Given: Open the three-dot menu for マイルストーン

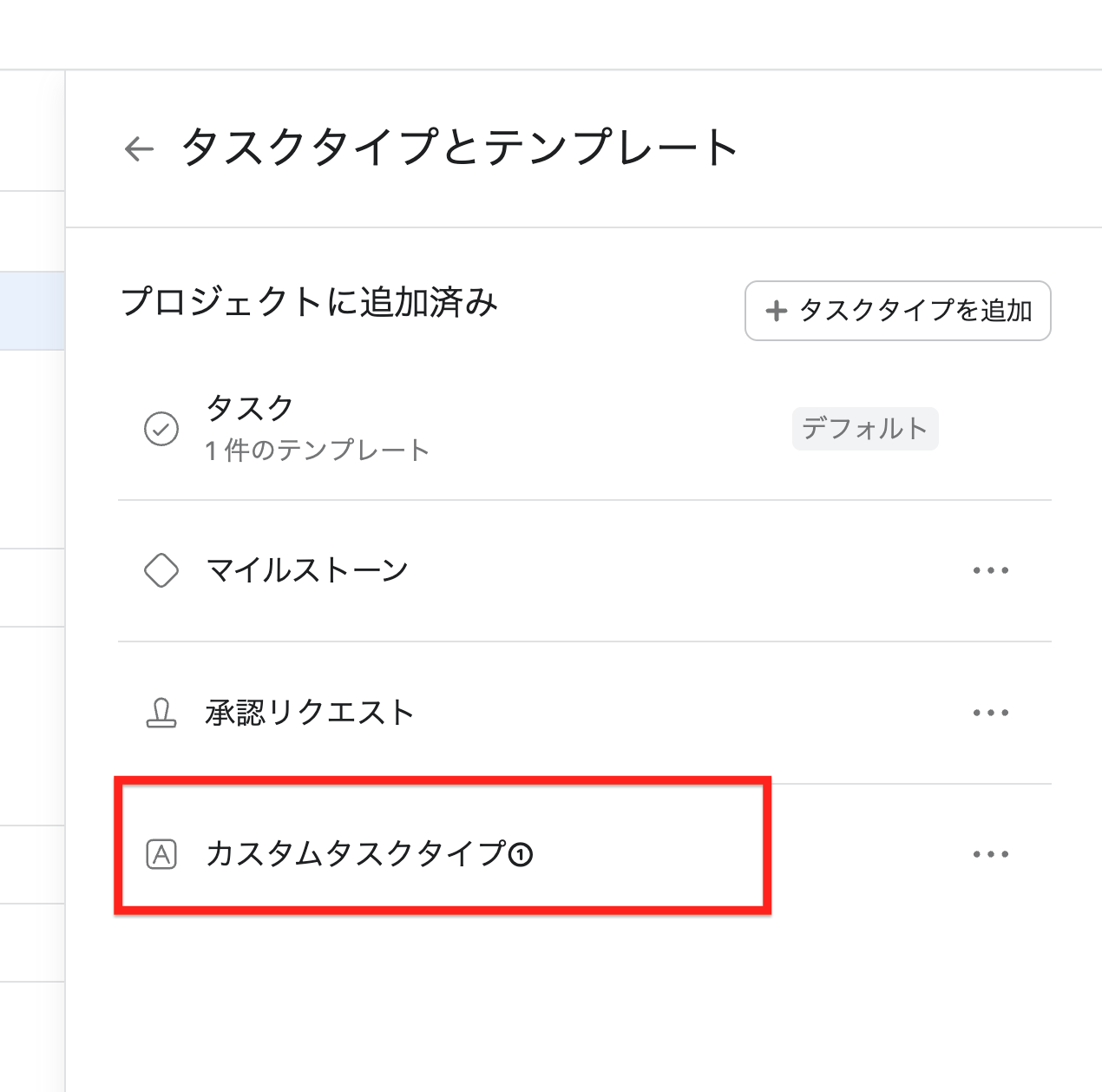Looking at the screenshot, I should pyautogui.click(x=990, y=570).
